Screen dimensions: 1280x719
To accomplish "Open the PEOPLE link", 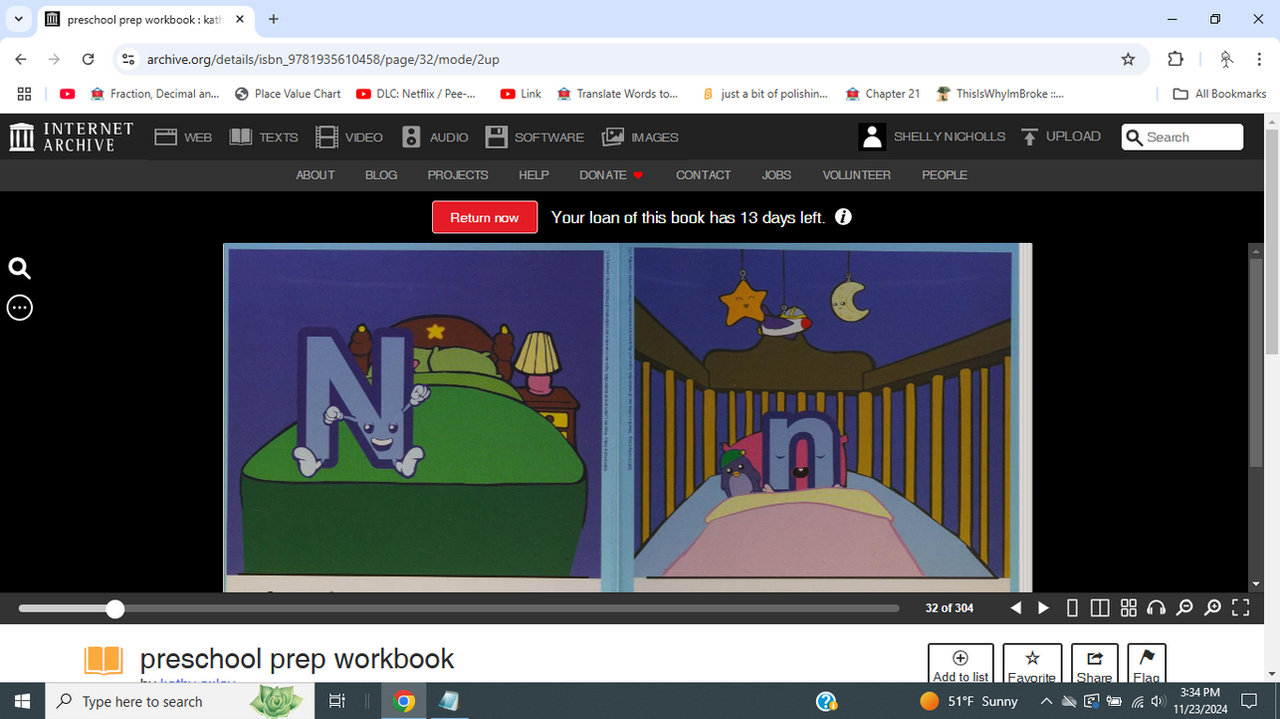I will (x=944, y=175).
